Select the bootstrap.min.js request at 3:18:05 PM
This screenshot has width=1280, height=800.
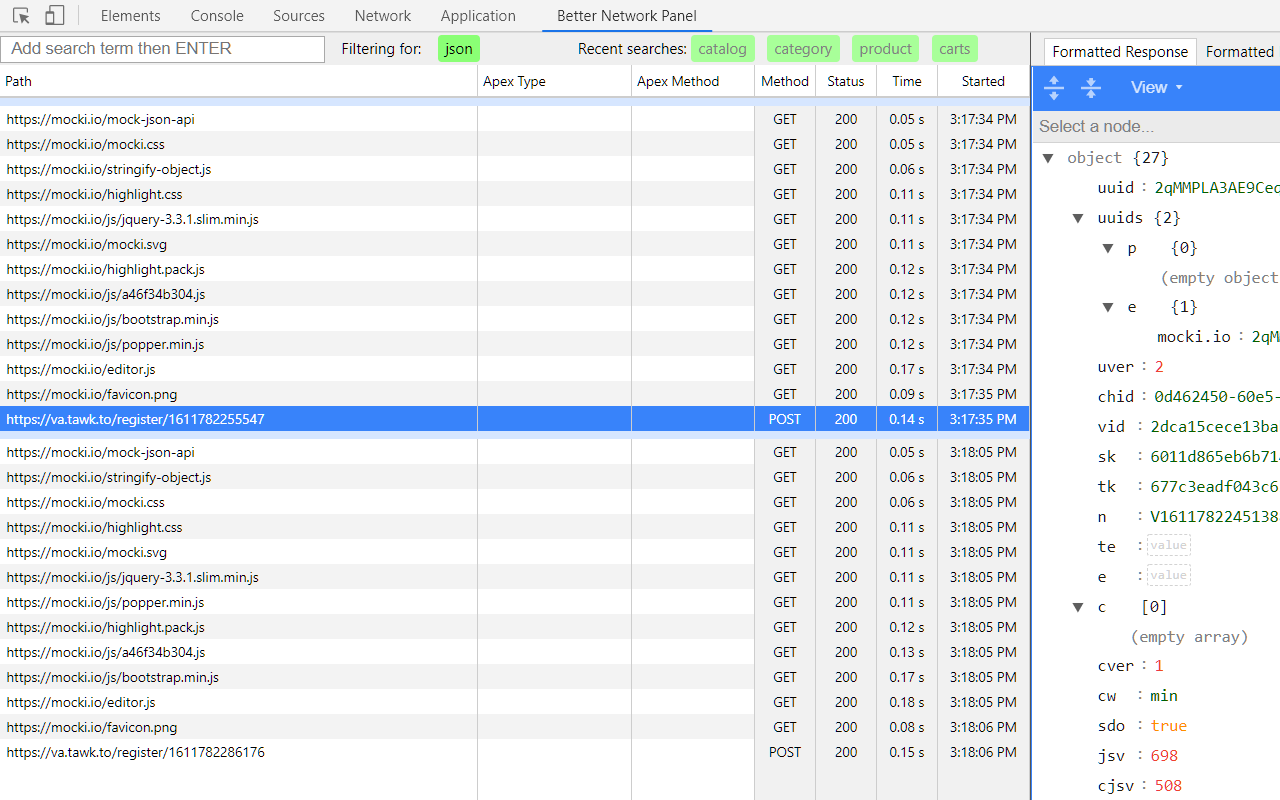(x=515, y=677)
